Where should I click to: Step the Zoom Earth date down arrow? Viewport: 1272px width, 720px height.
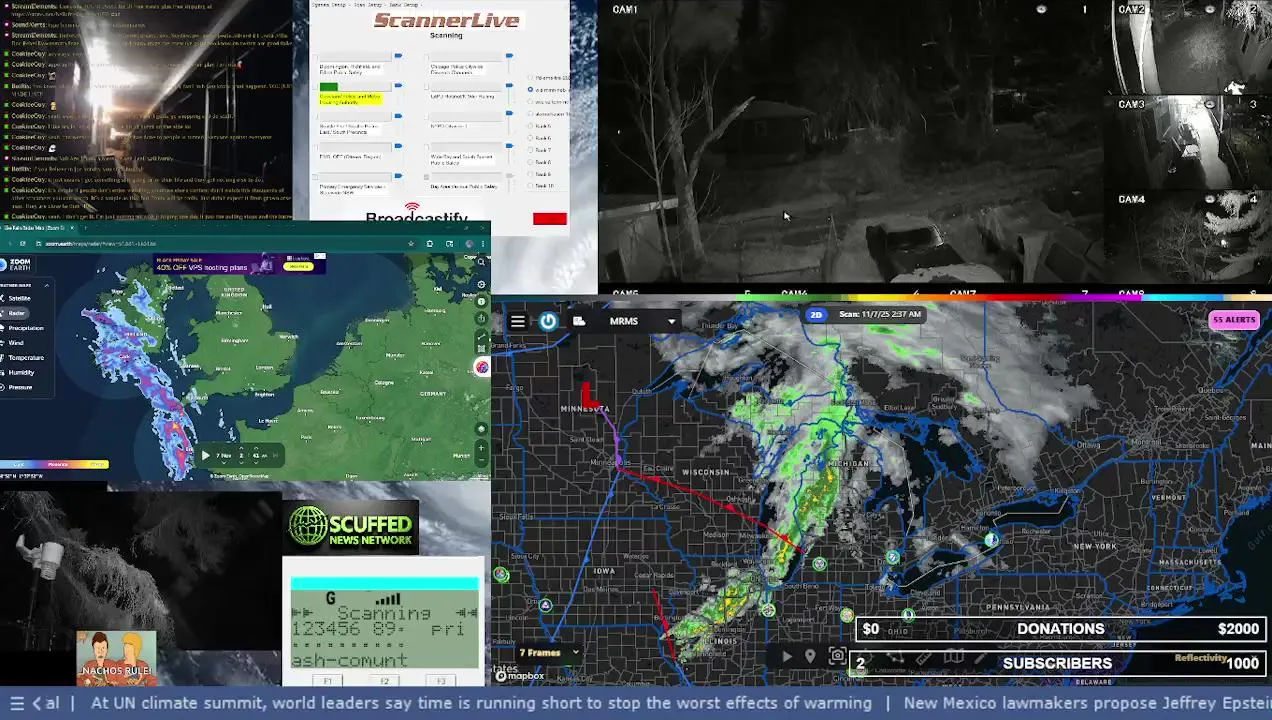coord(224,463)
